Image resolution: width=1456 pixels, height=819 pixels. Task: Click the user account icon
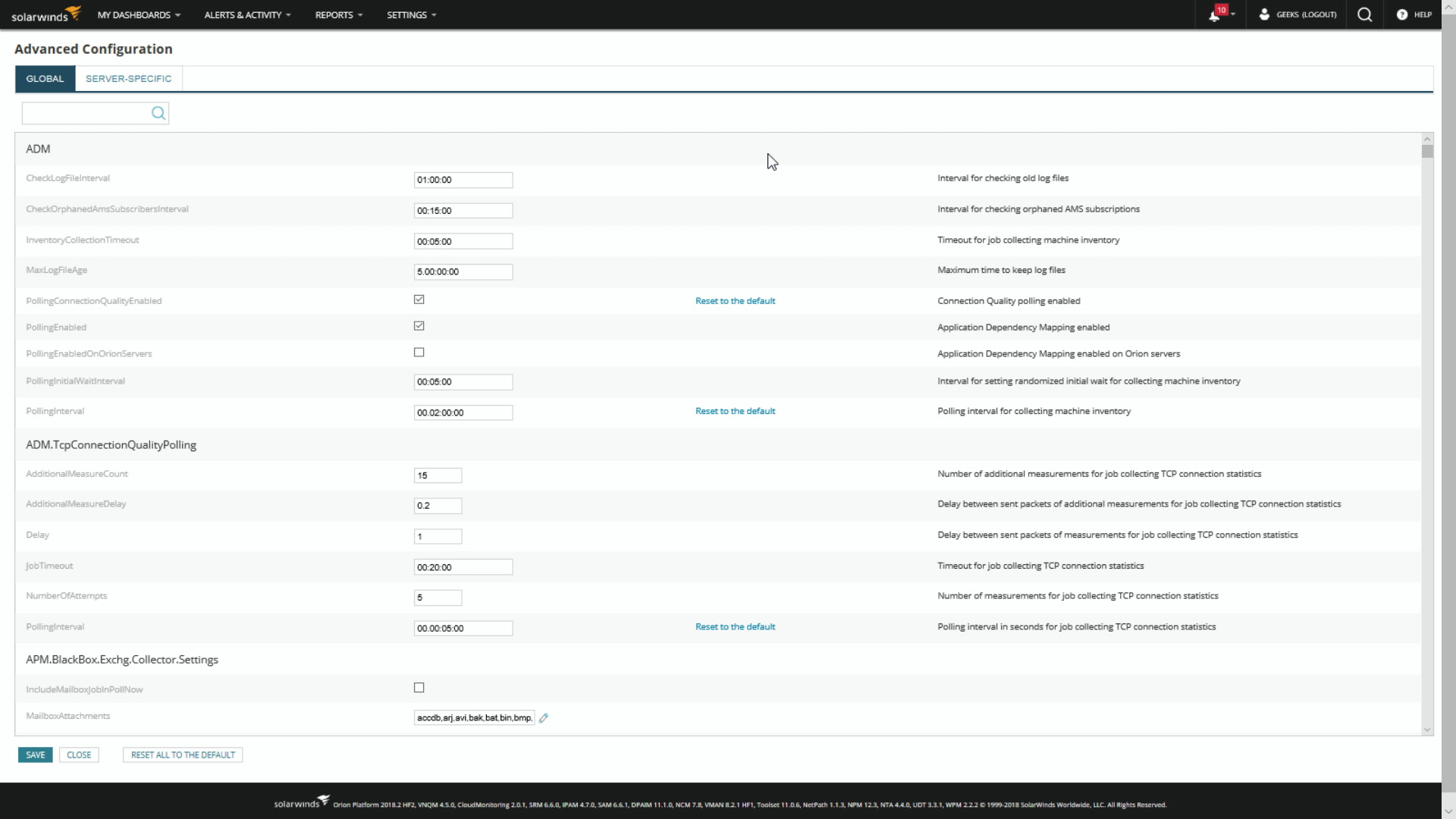coord(1264,14)
